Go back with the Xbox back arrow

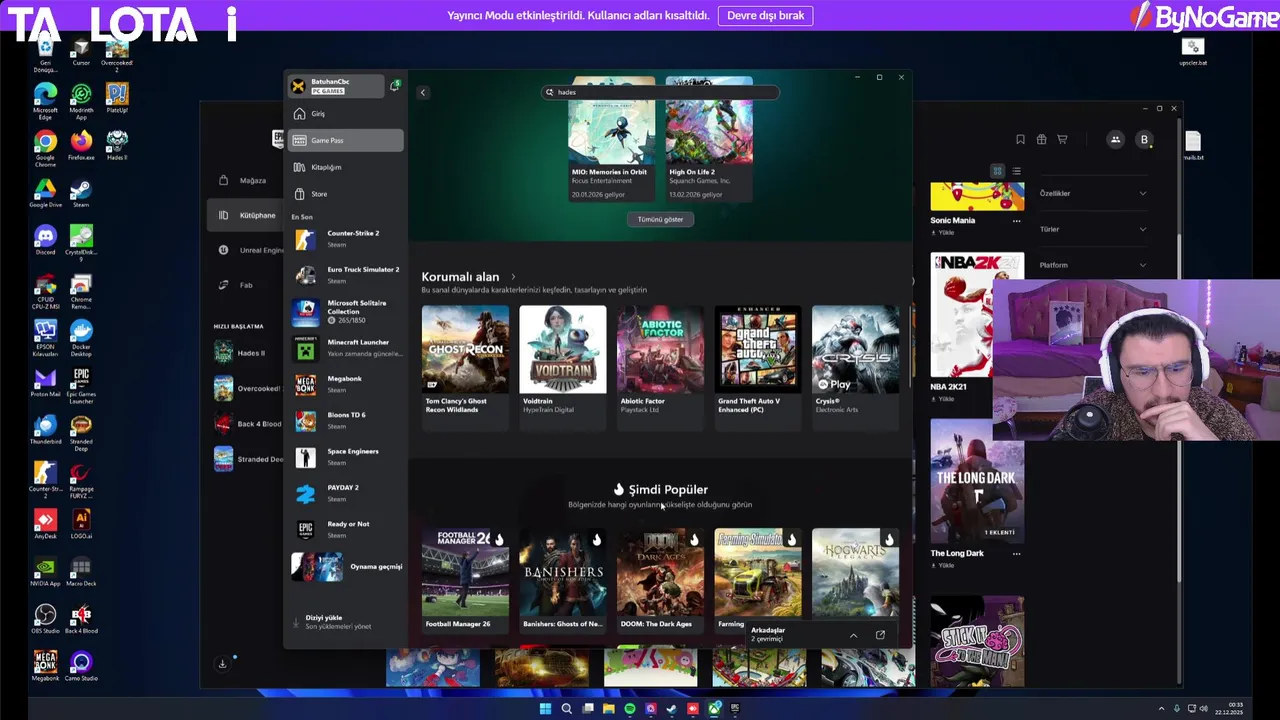pos(422,92)
